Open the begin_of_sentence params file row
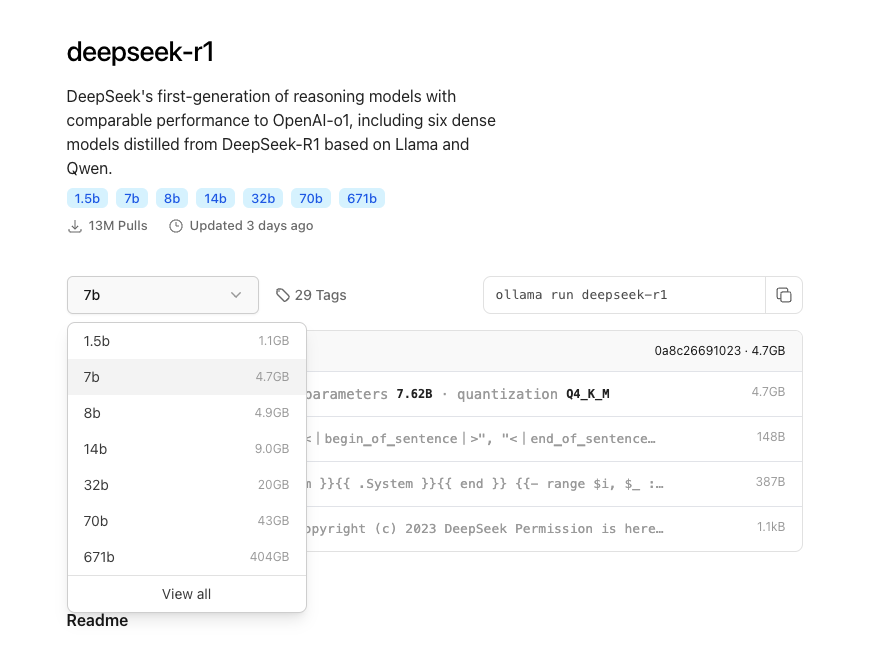This screenshot has height=658, width=877. (554, 439)
